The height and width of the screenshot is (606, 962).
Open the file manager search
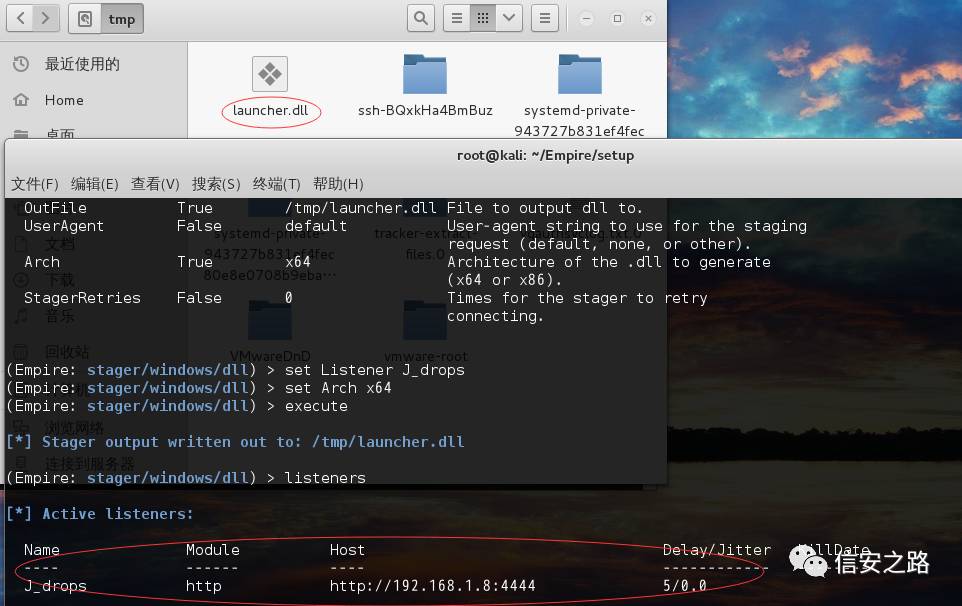(421, 18)
